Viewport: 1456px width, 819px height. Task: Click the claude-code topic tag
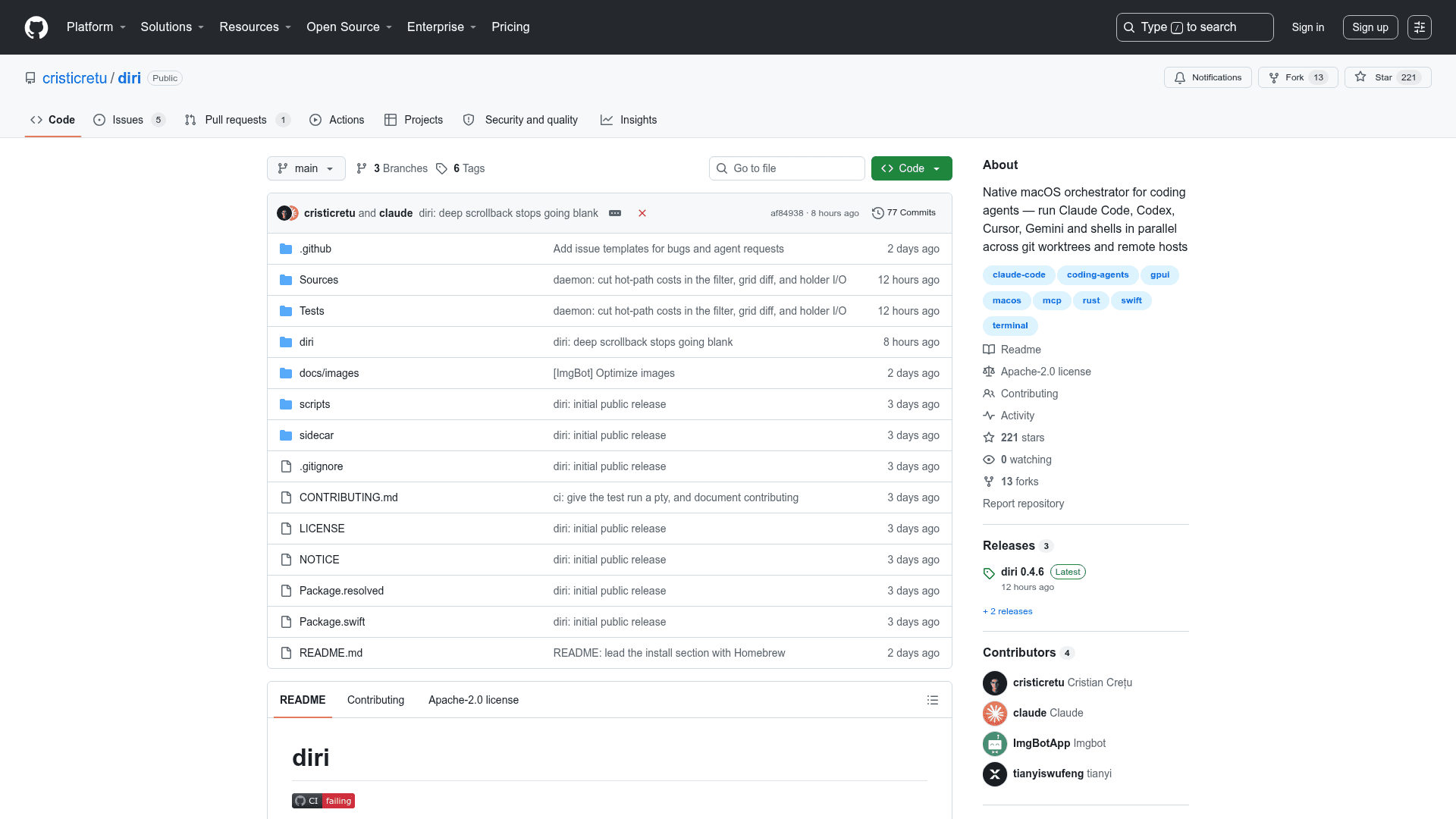click(x=1018, y=275)
